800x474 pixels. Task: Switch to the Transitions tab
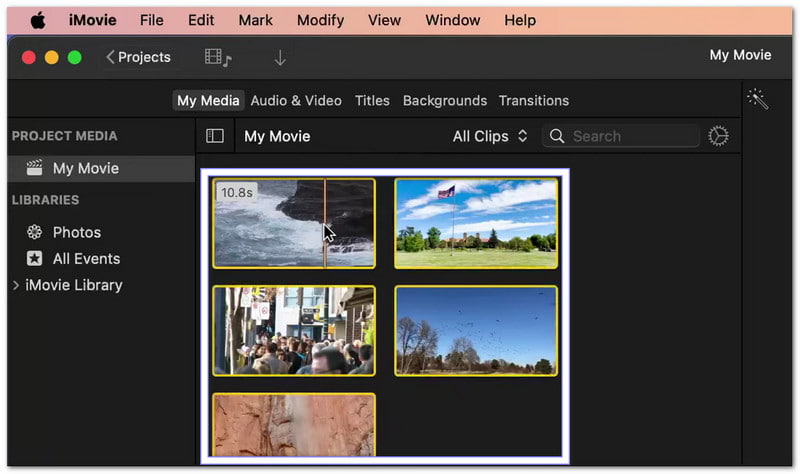(534, 100)
